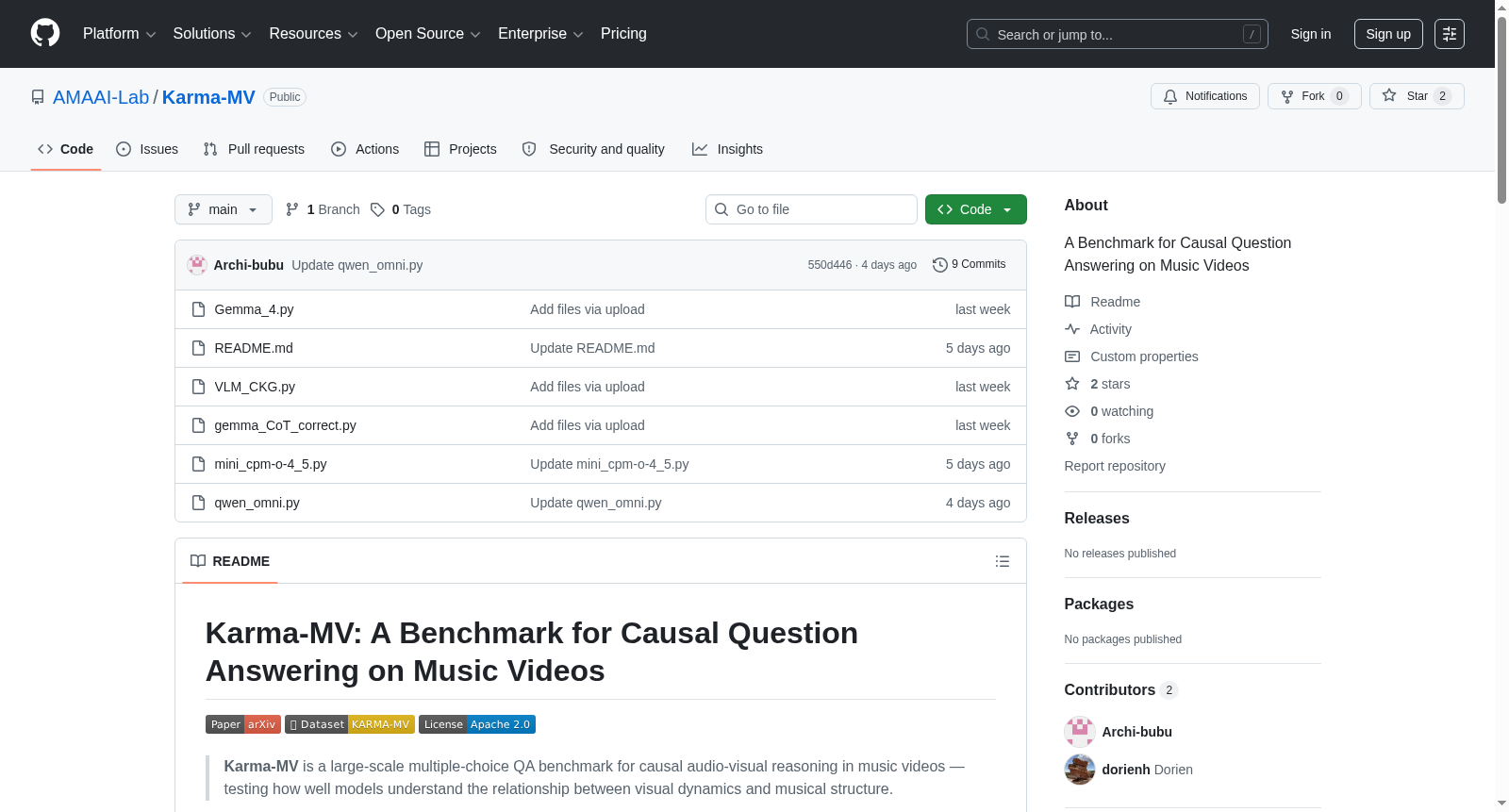Image resolution: width=1509 pixels, height=812 pixels.
Task: Click the Go to file search field
Action: point(811,209)
